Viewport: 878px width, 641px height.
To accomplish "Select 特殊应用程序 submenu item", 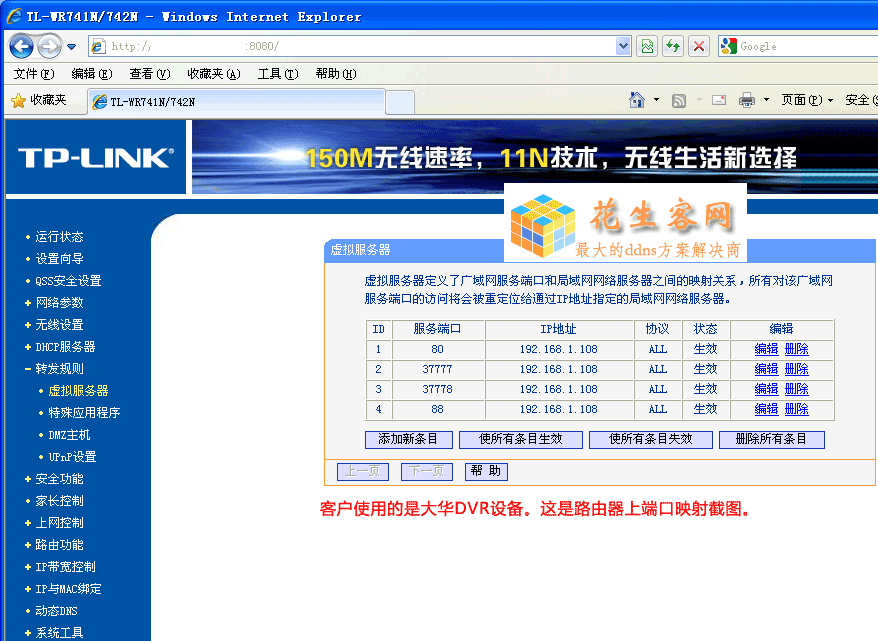I will [84, 413].
